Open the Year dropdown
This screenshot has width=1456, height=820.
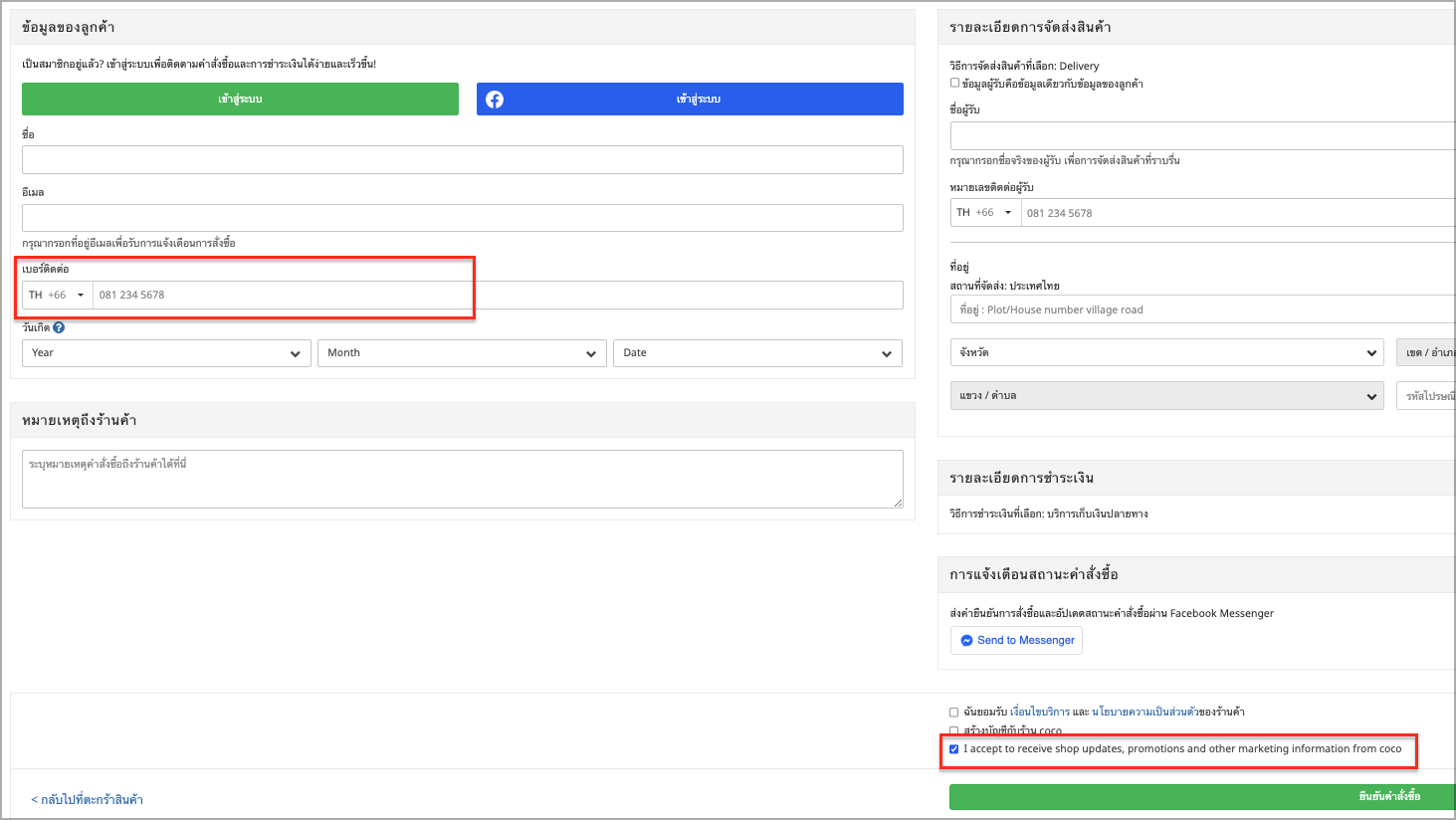coord(166,353)
